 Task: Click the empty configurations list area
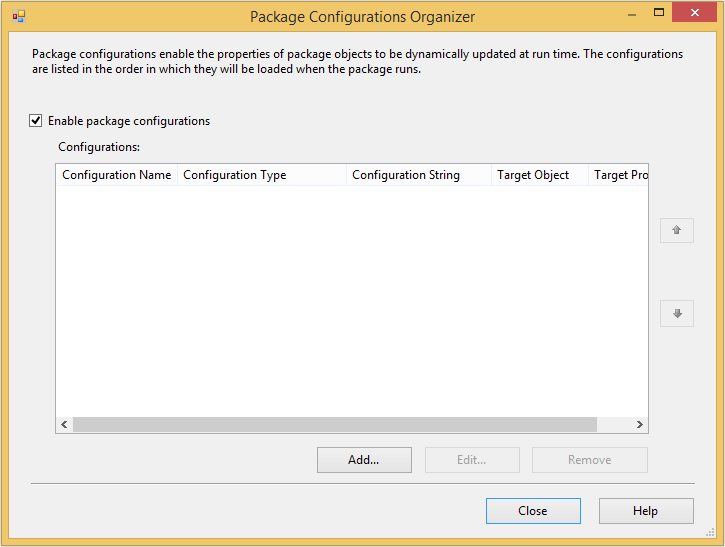(x=352, y=301)
